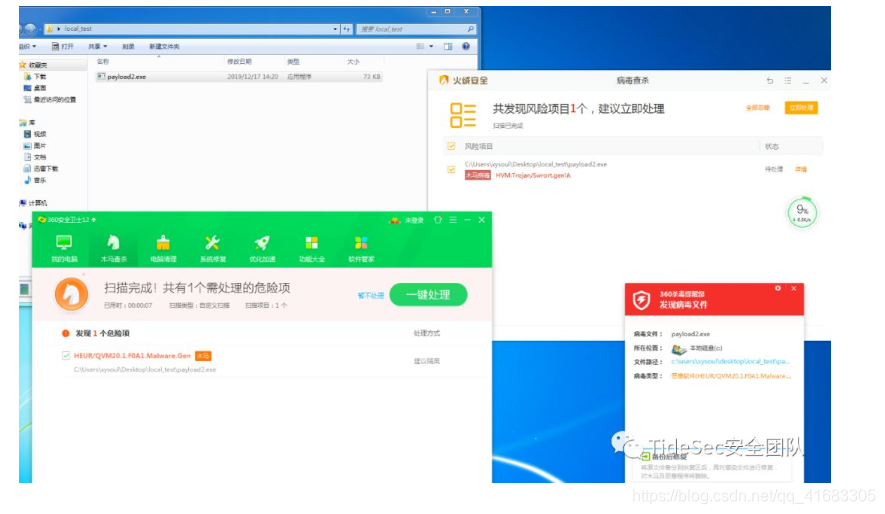Open 共享 dropdown in Explorer toolbar

[x=97, y=46]
